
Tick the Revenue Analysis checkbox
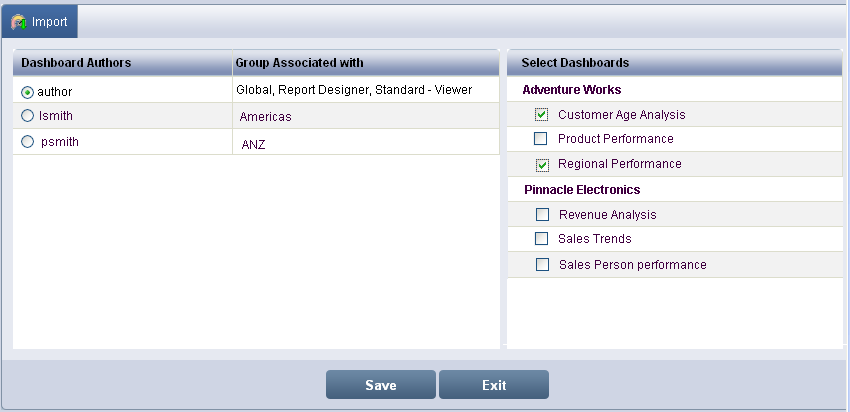[x=542, y=214]
